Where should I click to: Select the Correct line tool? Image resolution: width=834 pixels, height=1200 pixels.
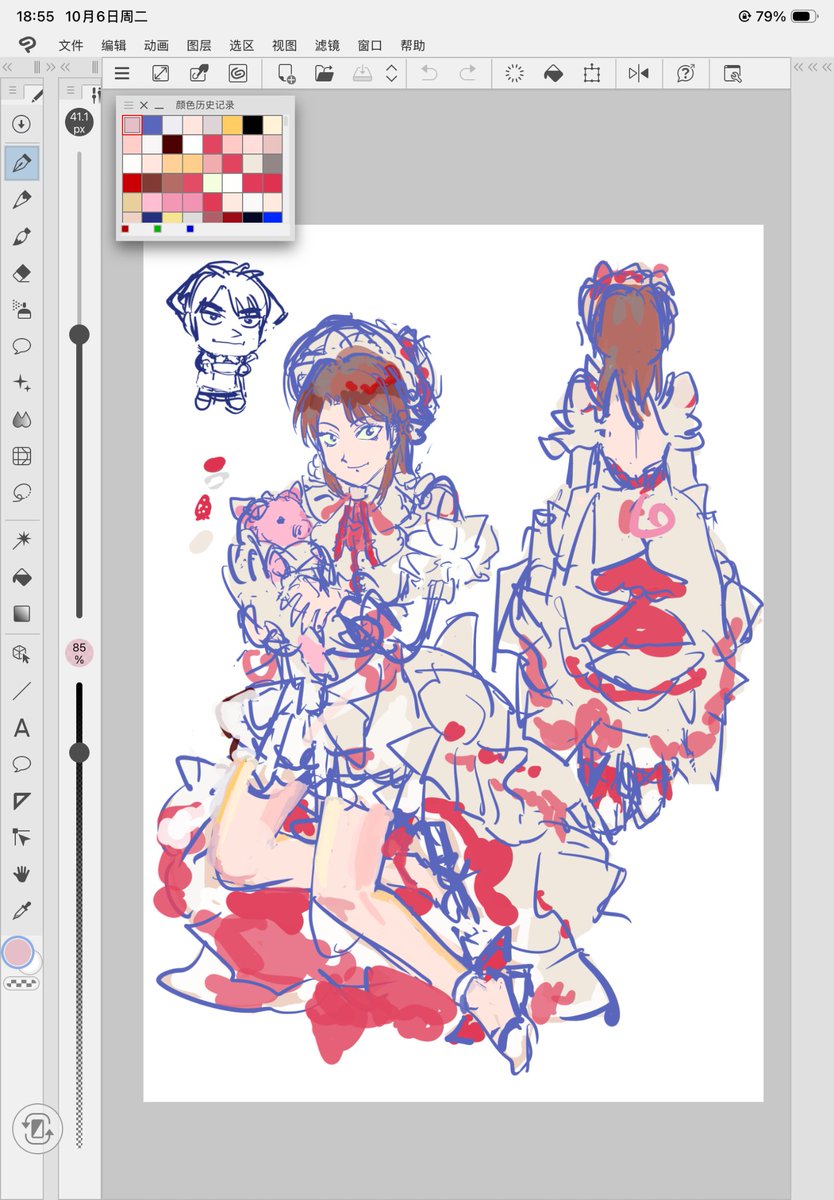coord(21,837)
